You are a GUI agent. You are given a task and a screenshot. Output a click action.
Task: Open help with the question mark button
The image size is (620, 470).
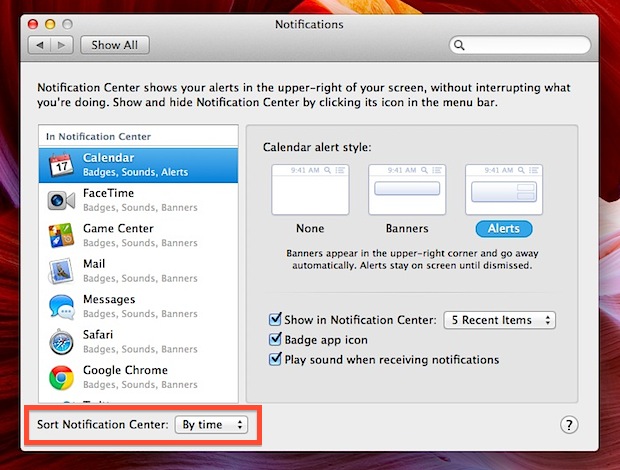click(x=569, y=425)
